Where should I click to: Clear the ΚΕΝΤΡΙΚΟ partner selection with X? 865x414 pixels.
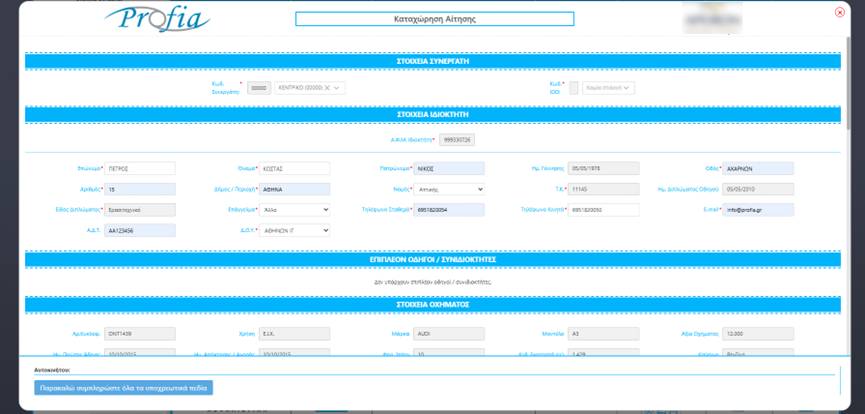327,88
